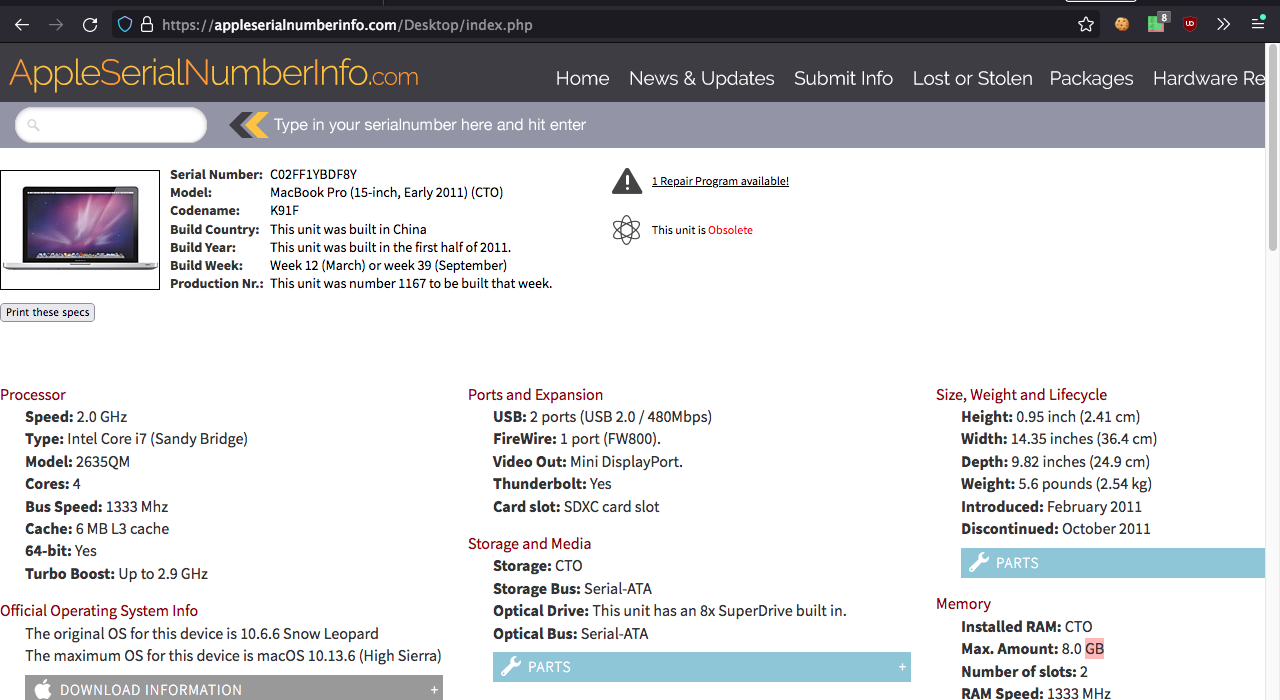Screen dimensions: 1280x700
Task: Click Print these specs button
Action: (48, 312)
